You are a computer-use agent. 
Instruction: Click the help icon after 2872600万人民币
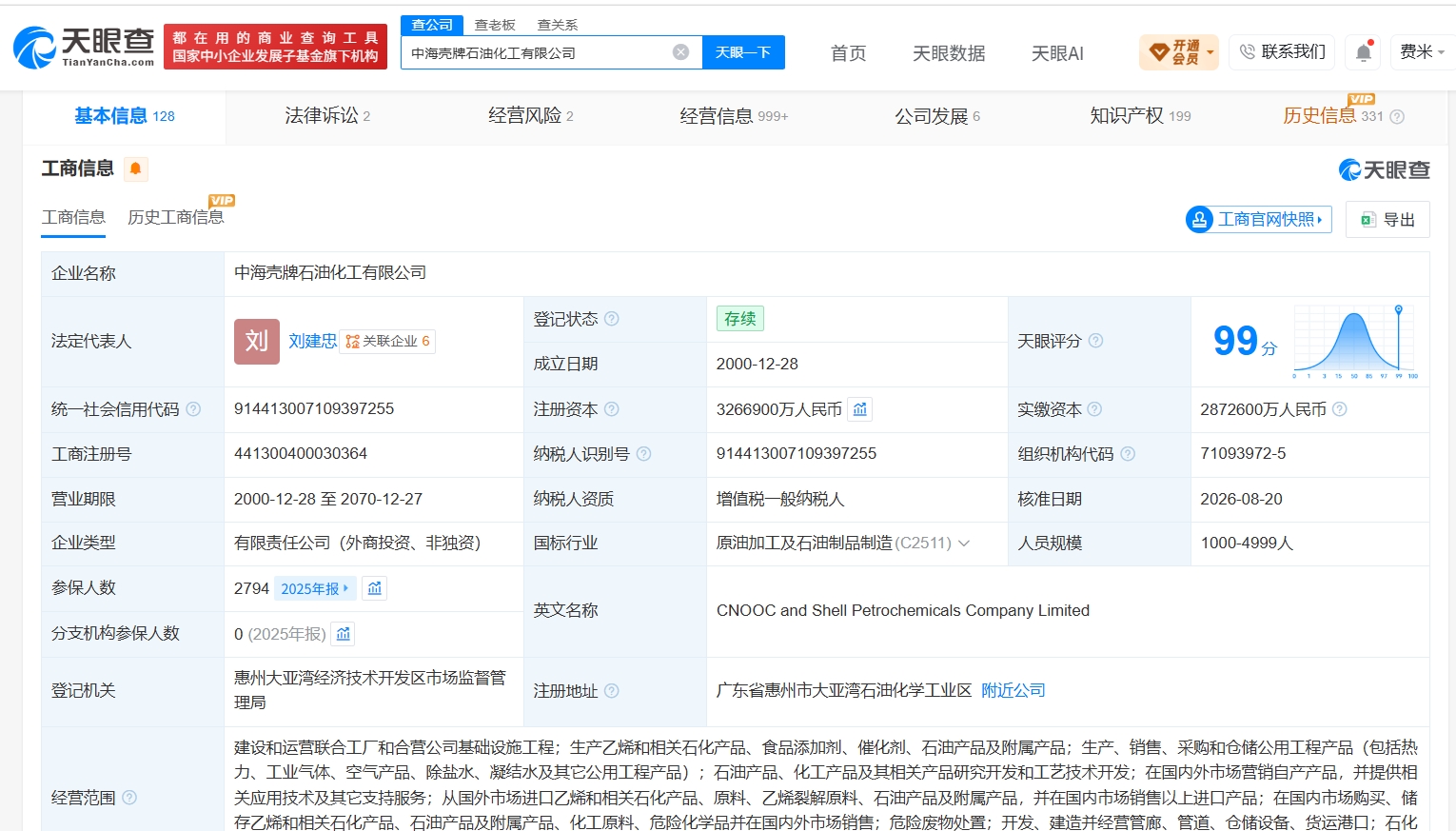[1340, 409]
